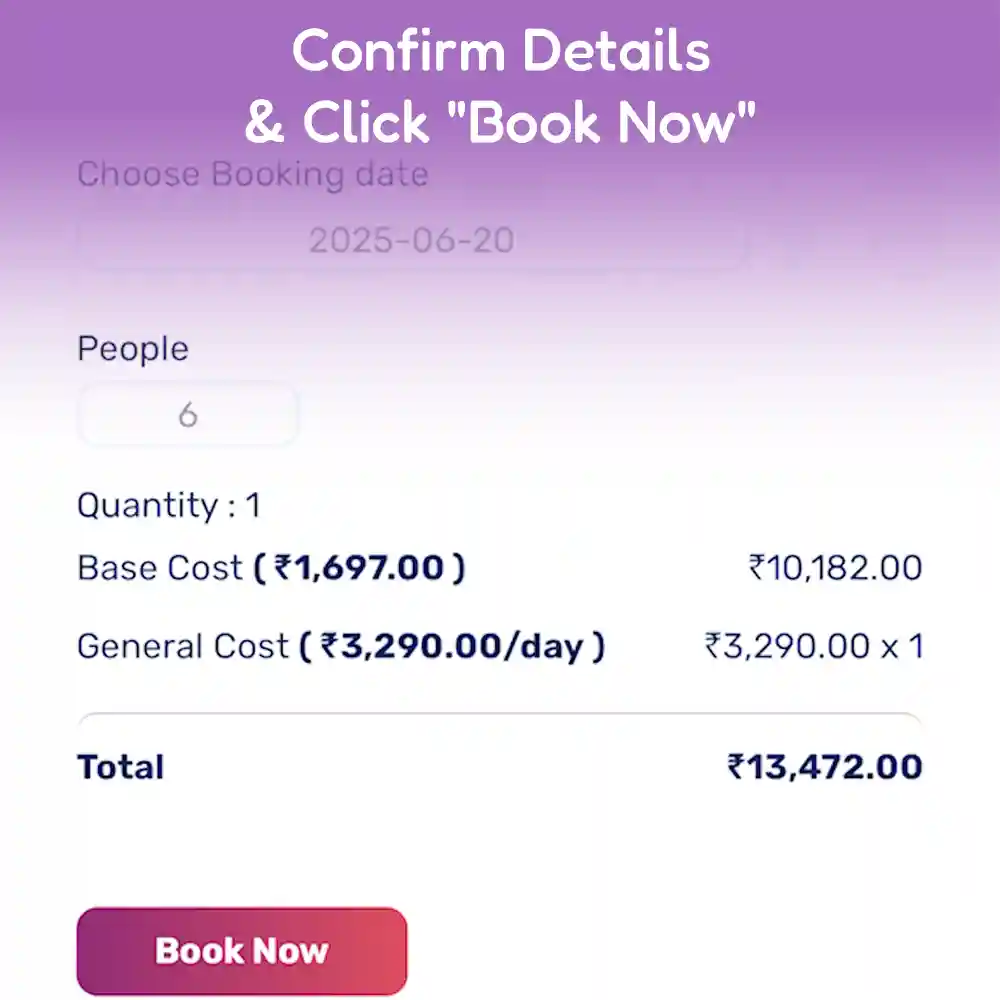The image size is (1000, 1000).
Task: Select the ₹10,182.00 base cost amount
Action: point(836,567)
